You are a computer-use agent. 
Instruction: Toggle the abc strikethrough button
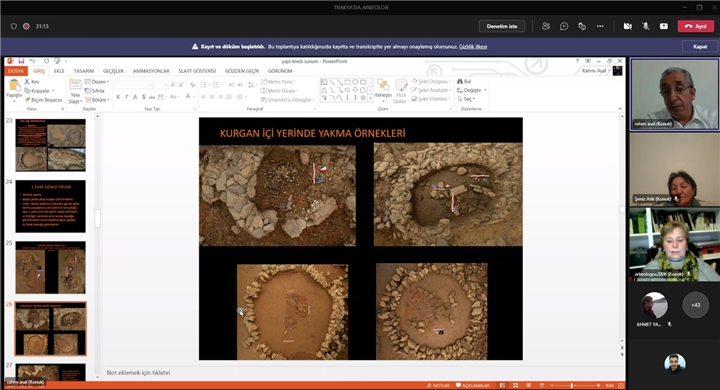click(152, 97)
